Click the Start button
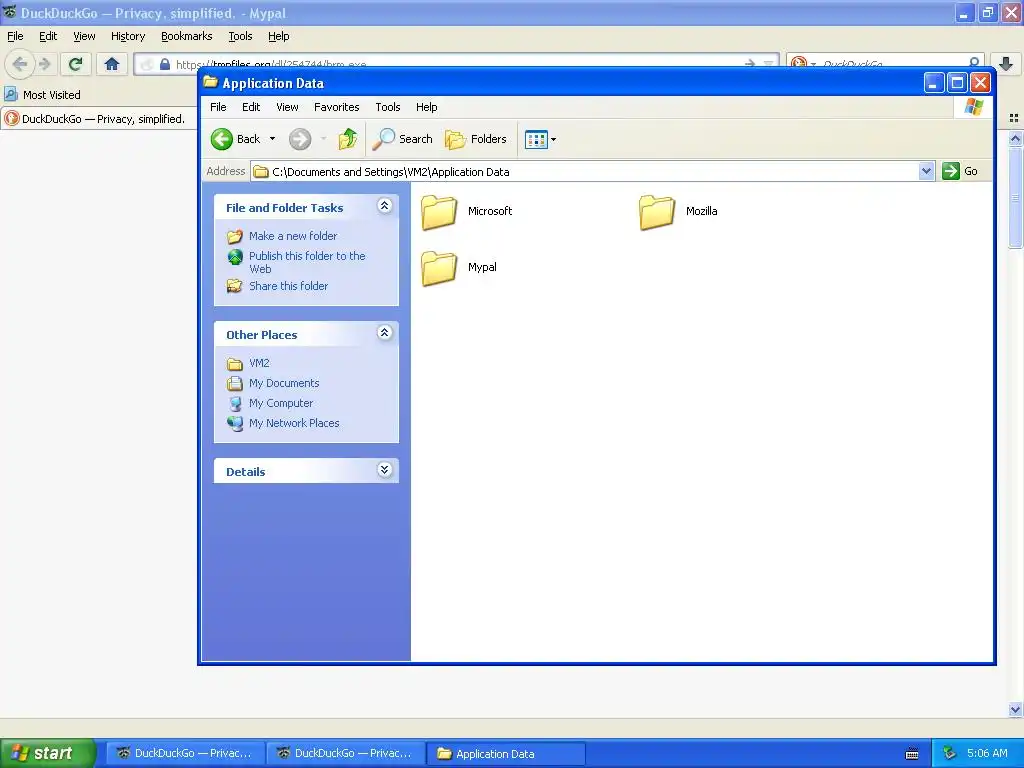The width and height of the screenshot is (1024, 768). (47, 754)
